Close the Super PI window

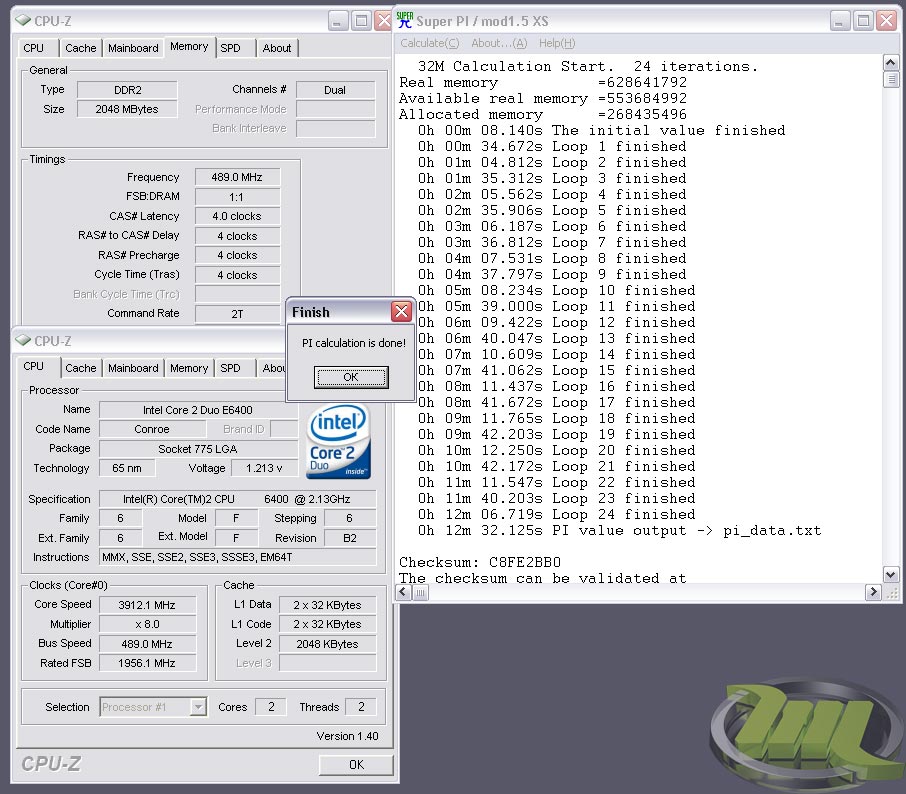(886, 21)
